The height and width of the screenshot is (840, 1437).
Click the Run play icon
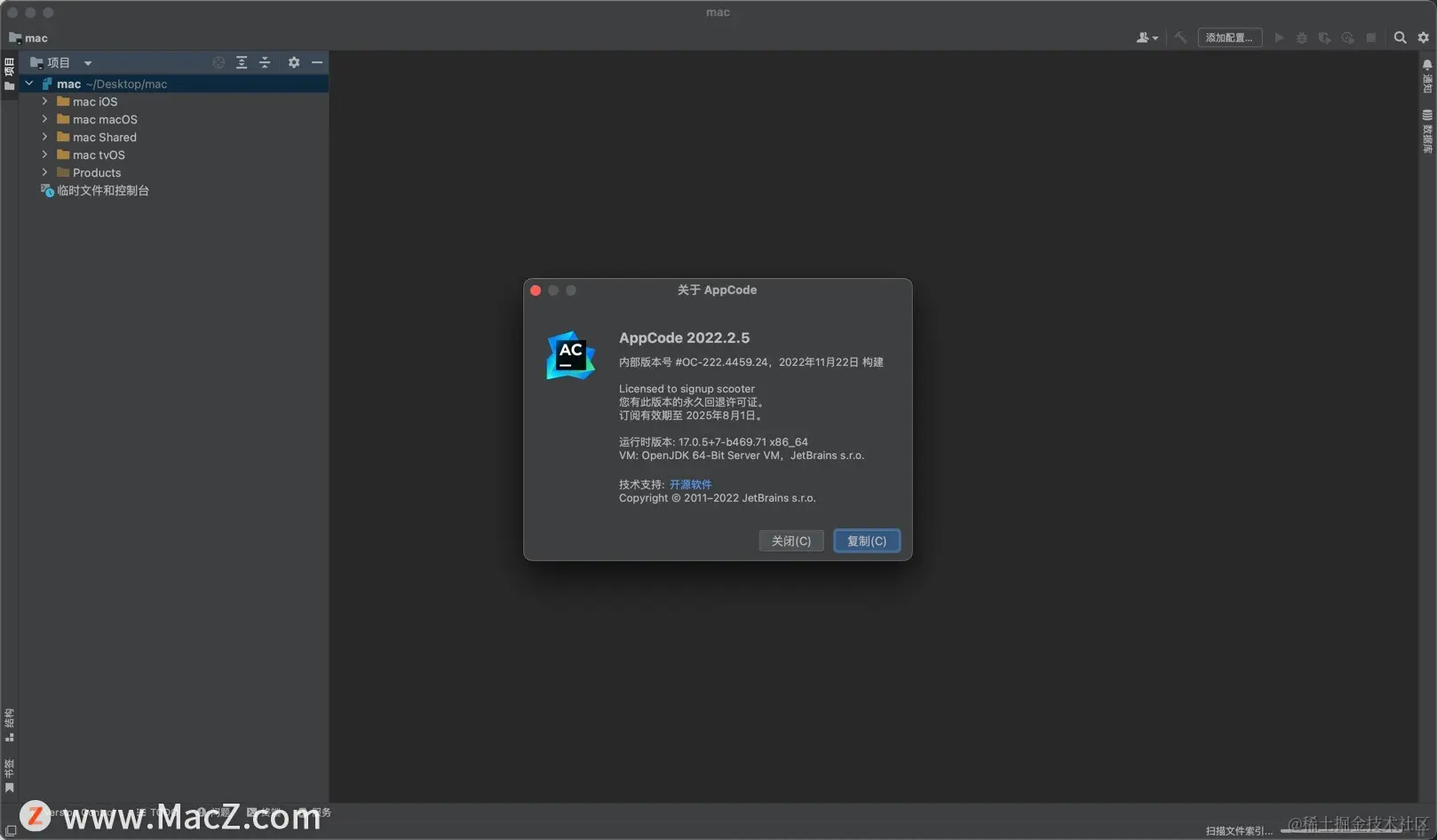click(1279, 37)
